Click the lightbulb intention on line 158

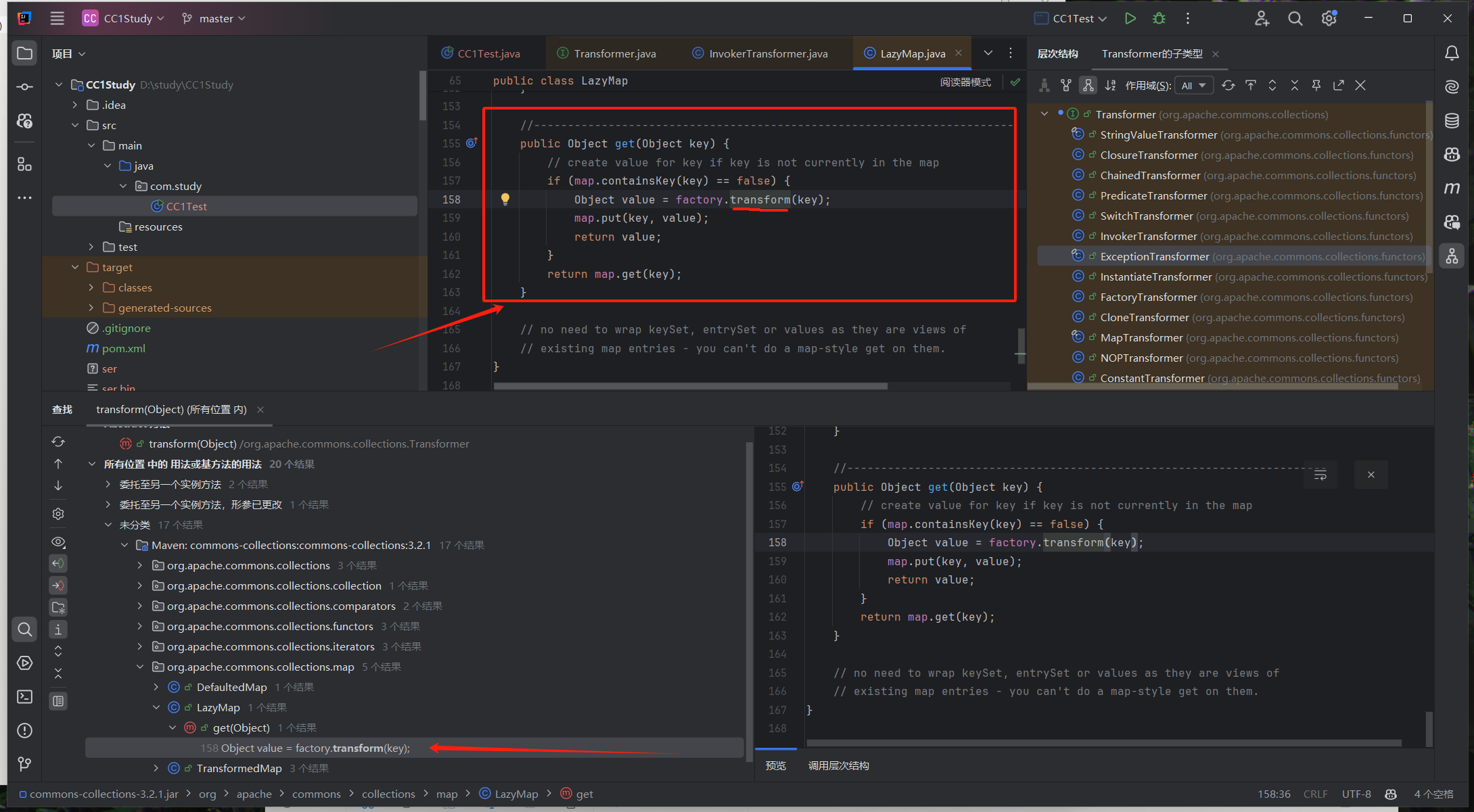point(505,199)
